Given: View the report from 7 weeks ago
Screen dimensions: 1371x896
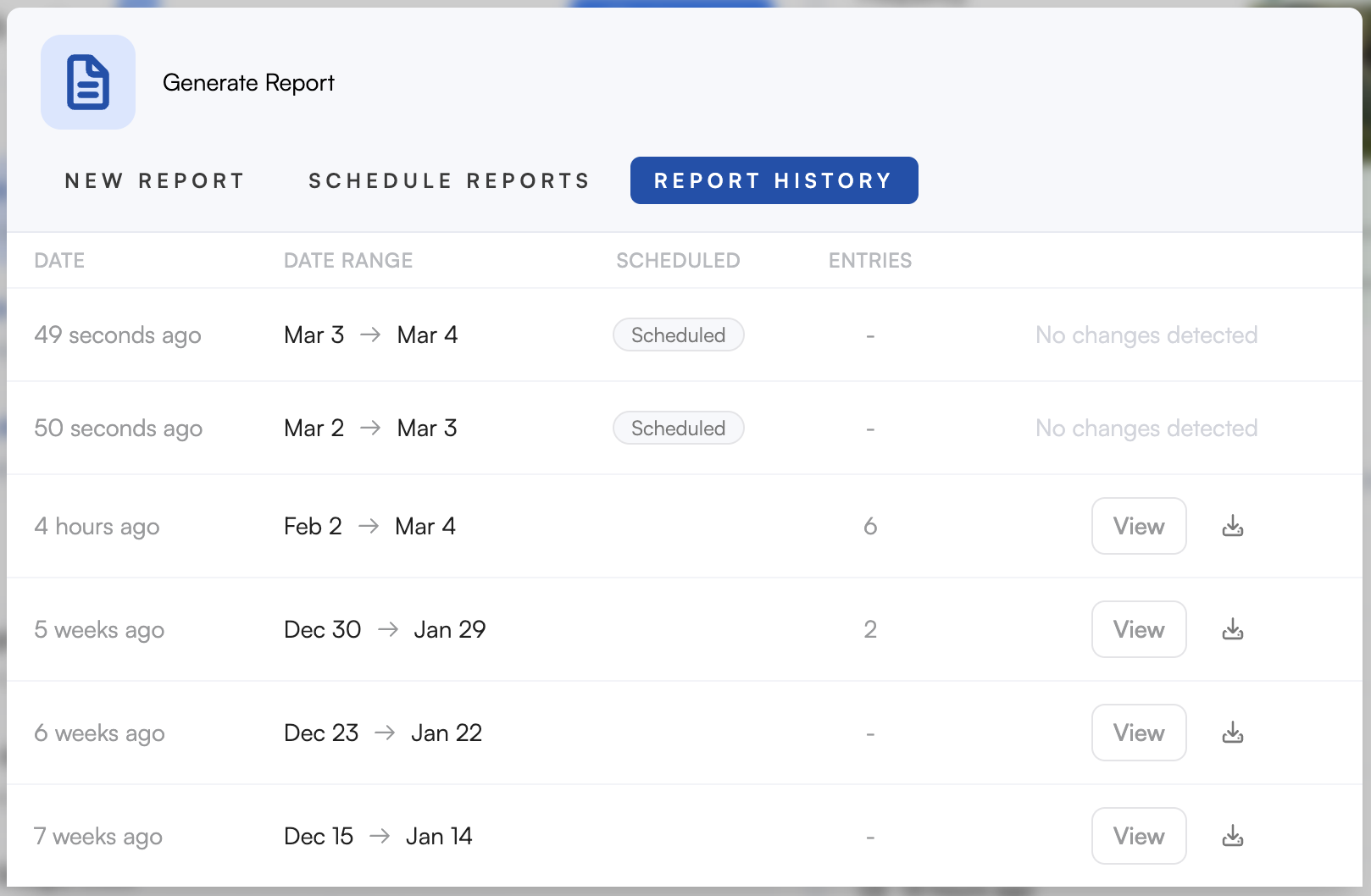Looking at the screenshot, I should click(x=1139, y=837).
